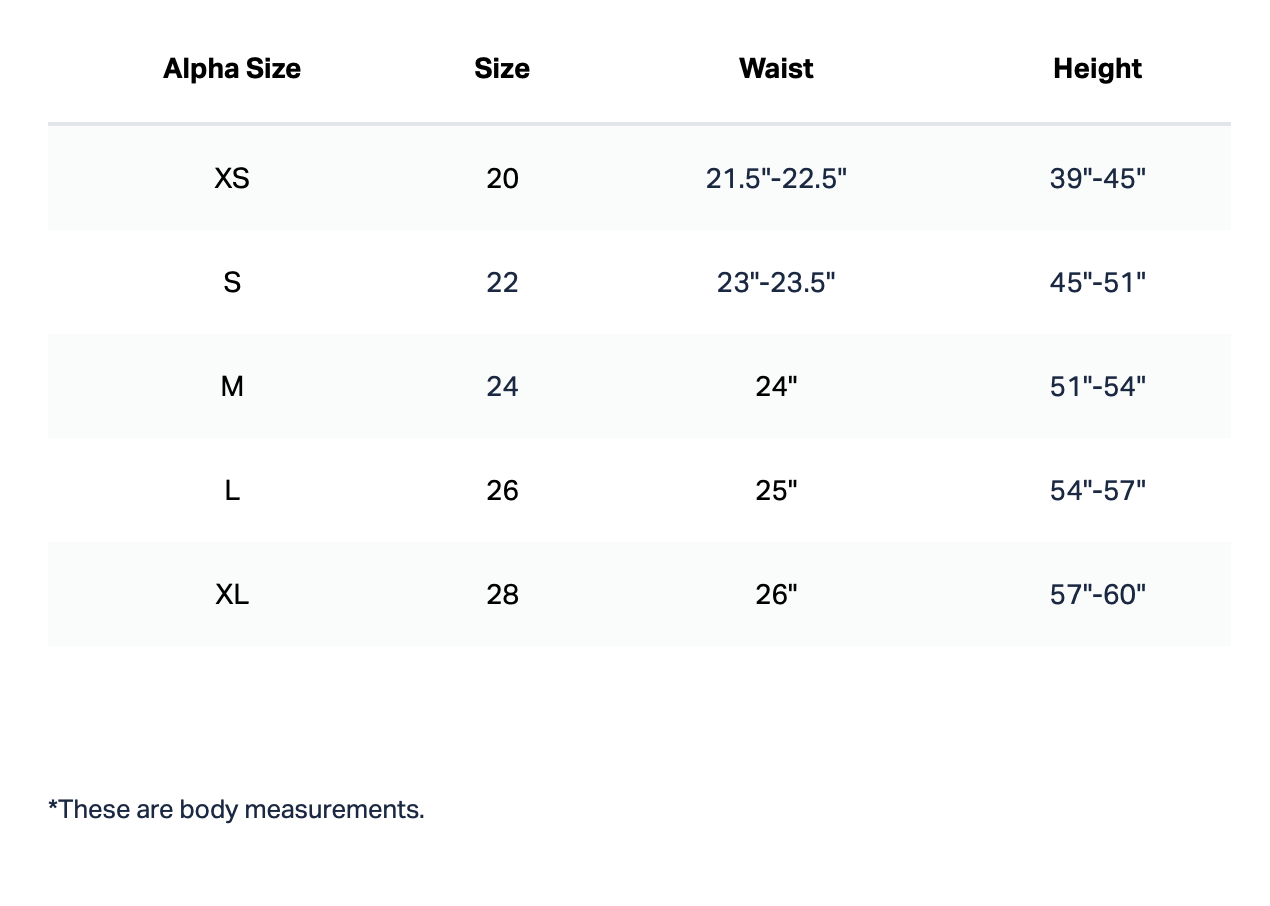Click the M alpha size row label

(x=232, y=386)
